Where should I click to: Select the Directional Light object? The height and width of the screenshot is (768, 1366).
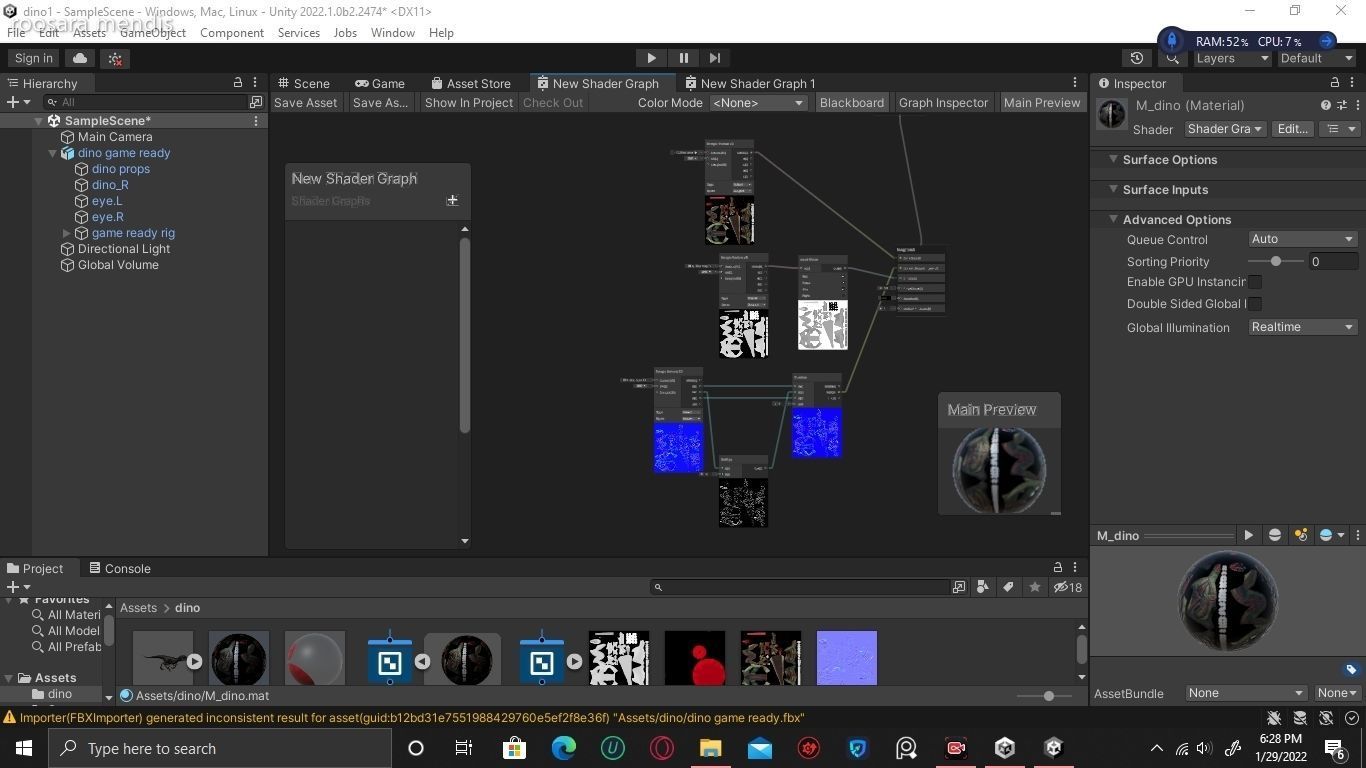click(124, 249)
